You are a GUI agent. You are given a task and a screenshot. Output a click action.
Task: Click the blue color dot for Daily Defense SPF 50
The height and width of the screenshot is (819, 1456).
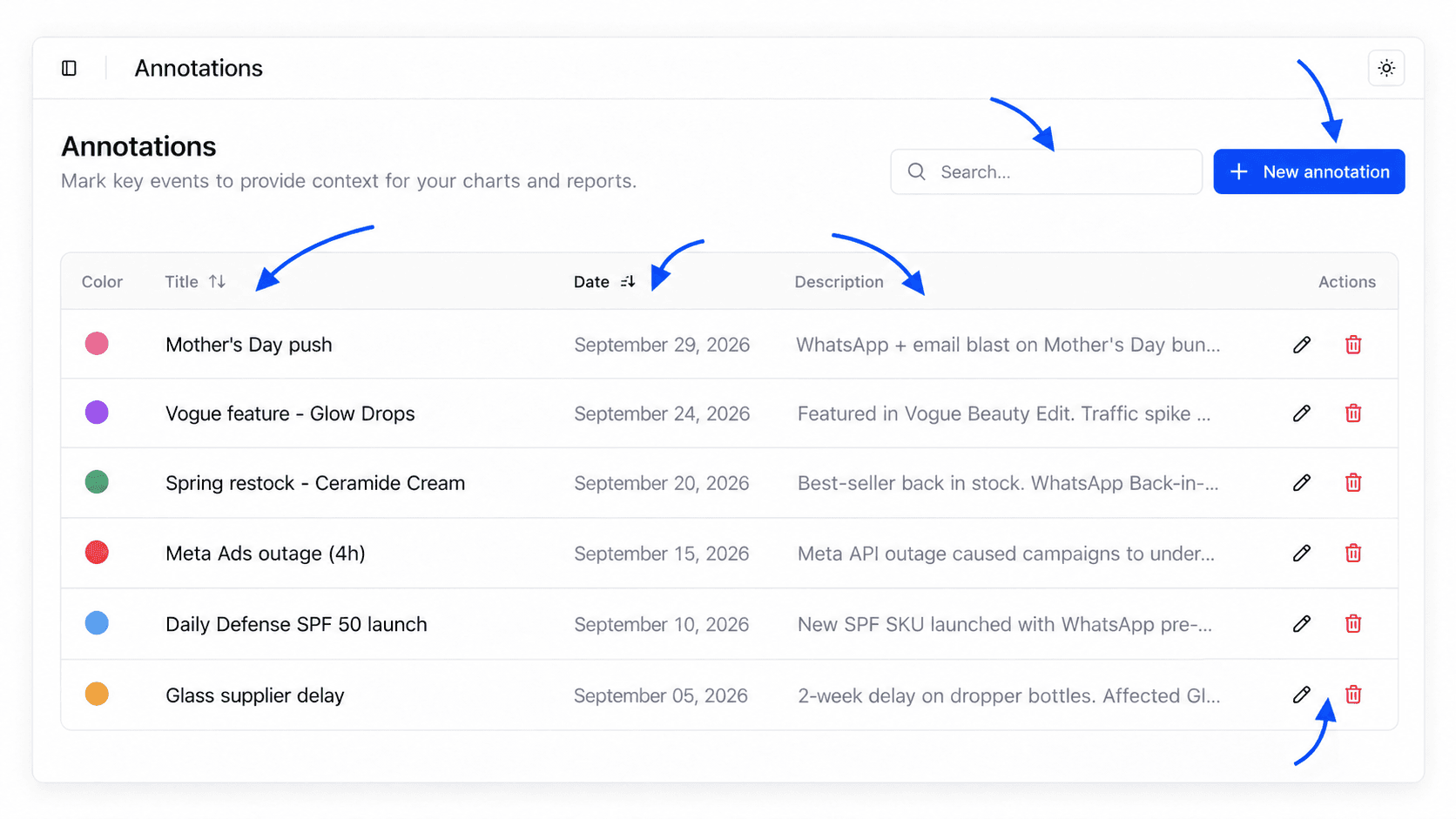[97, 623]
